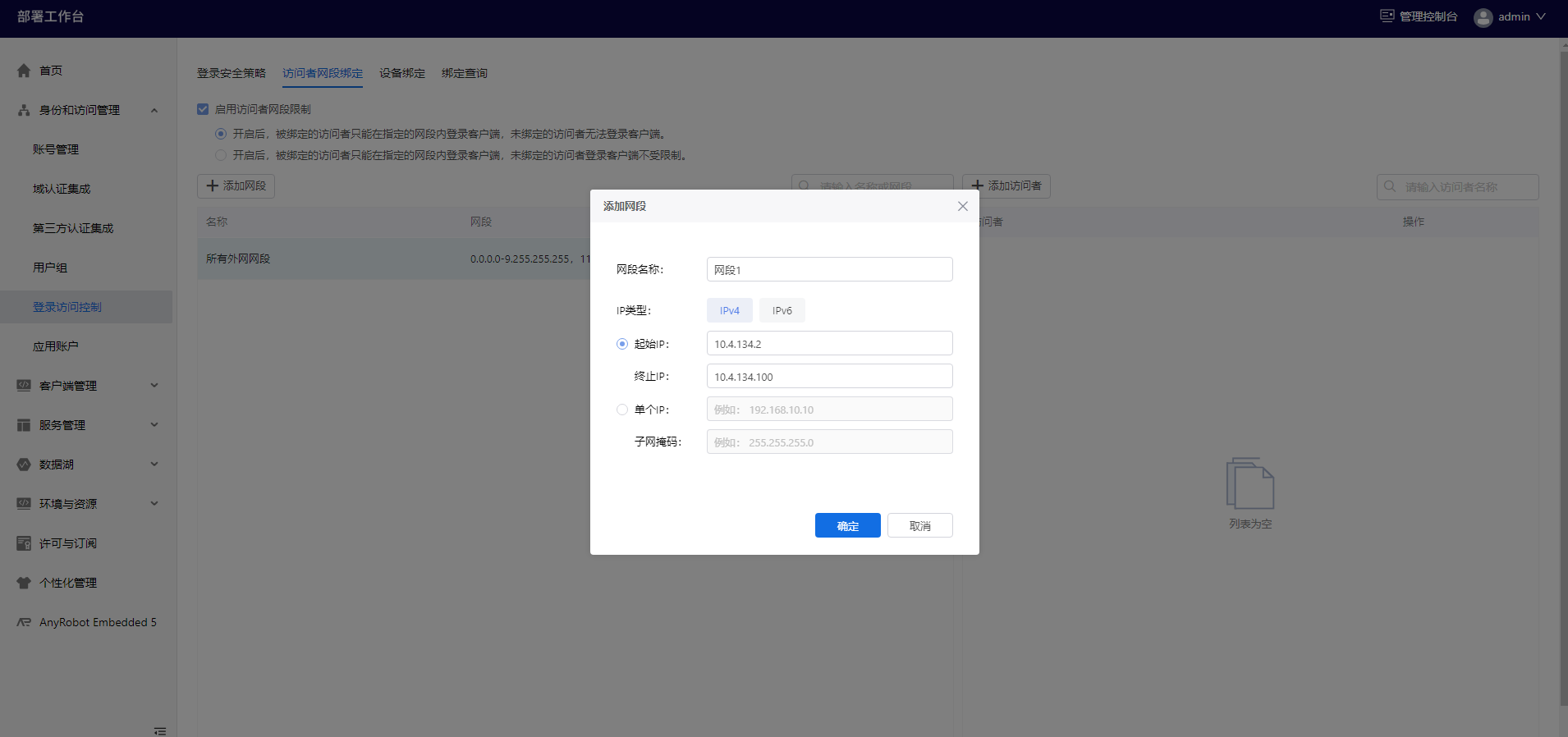Click the 终止IP input field

(830, 376)
